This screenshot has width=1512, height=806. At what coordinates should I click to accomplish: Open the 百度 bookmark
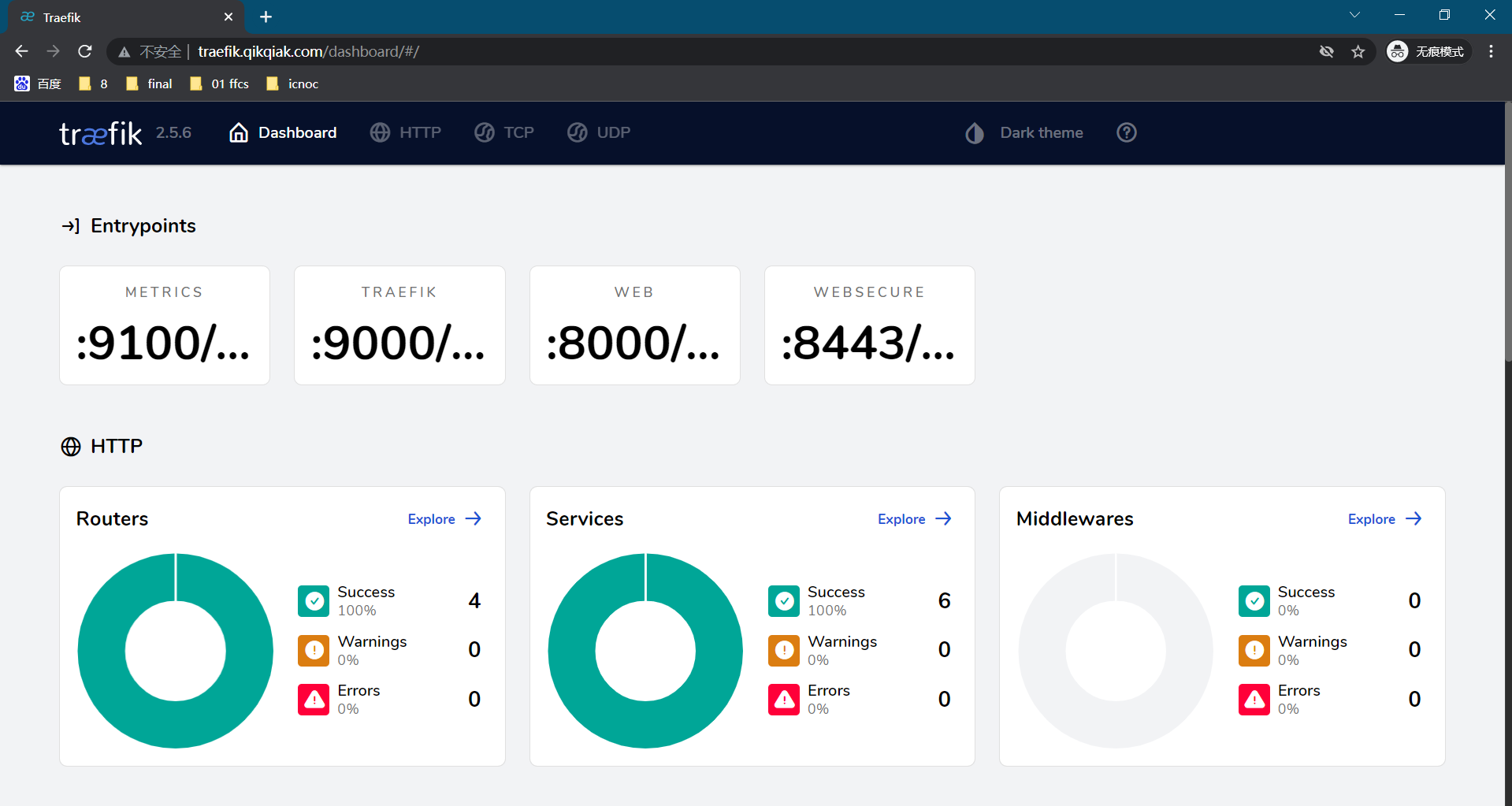tap(38, 84)
